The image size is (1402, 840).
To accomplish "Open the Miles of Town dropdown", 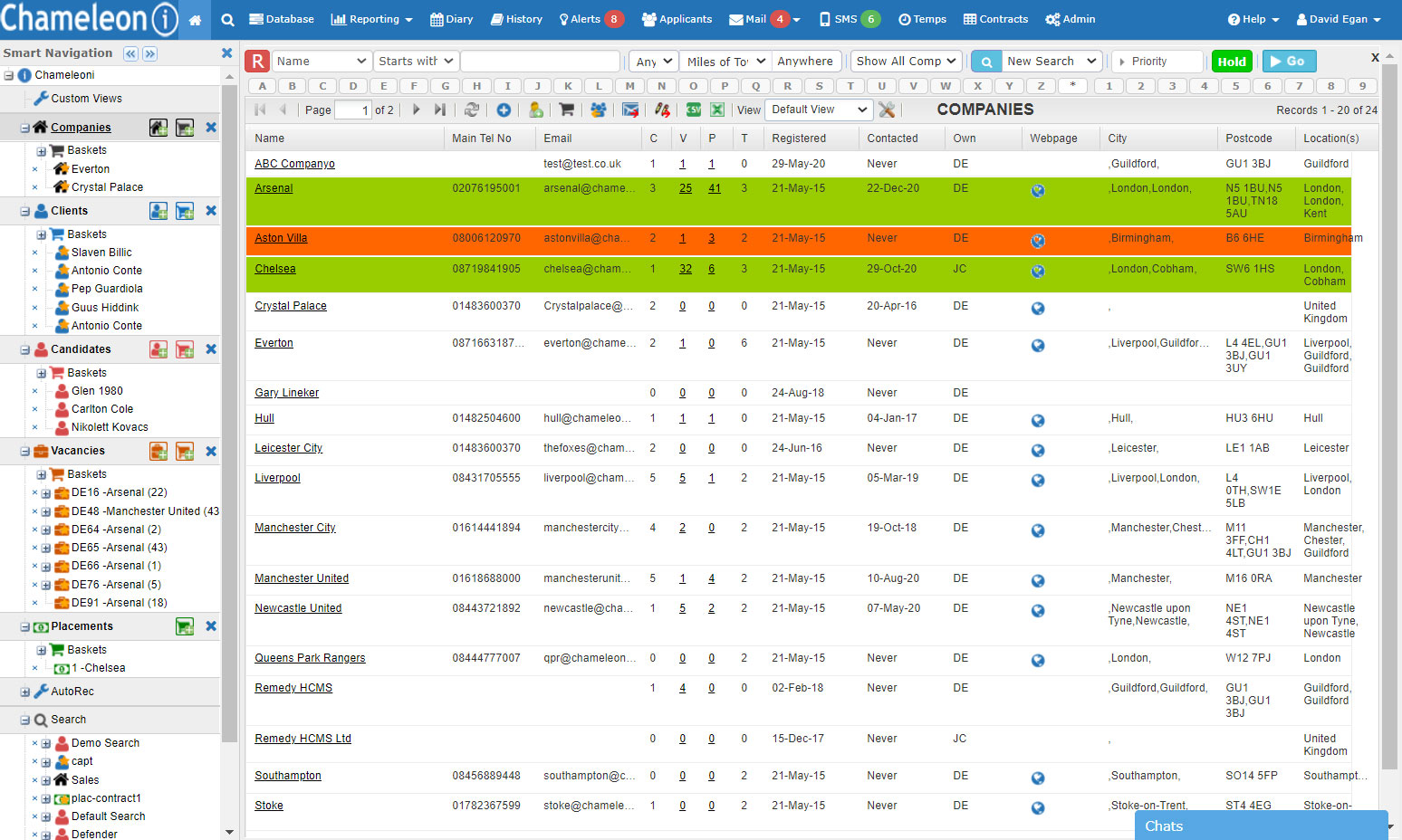I will 725,61.
